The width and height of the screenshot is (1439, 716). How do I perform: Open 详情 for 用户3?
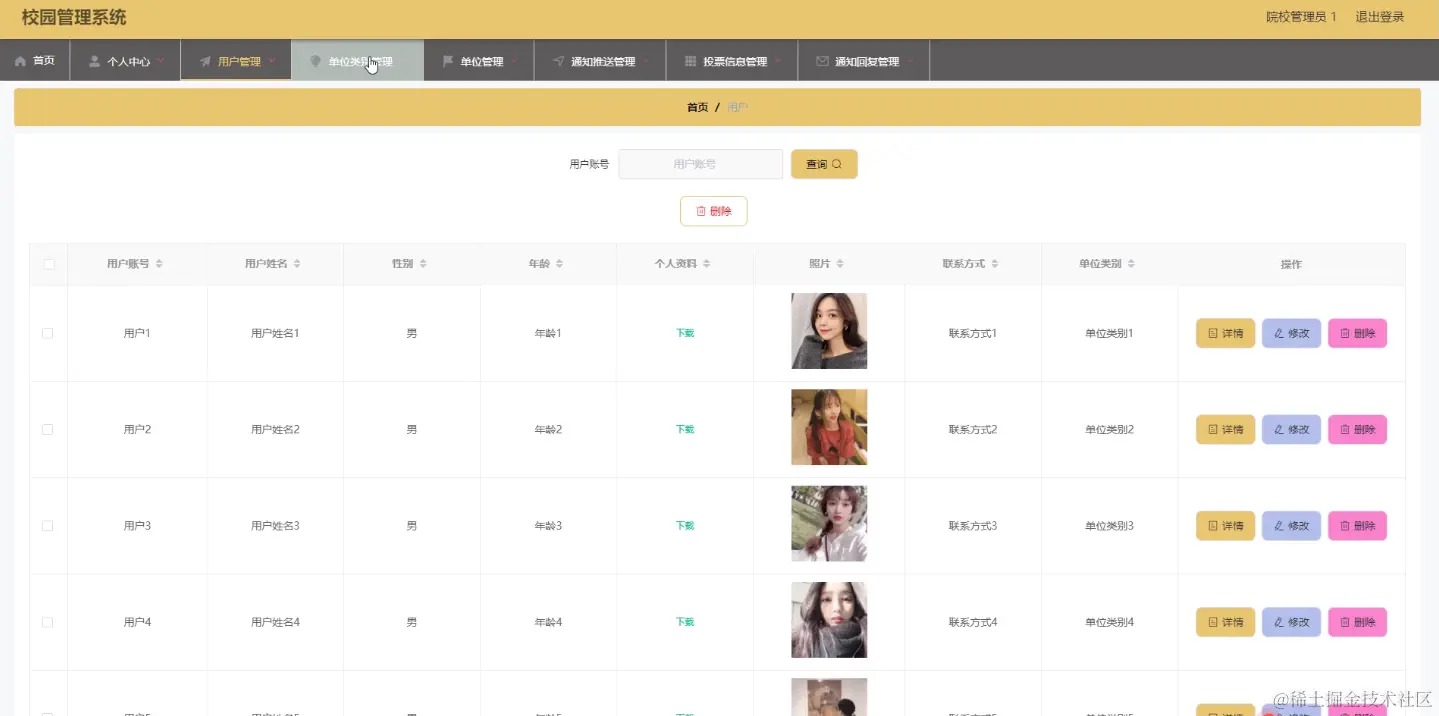1225,526
